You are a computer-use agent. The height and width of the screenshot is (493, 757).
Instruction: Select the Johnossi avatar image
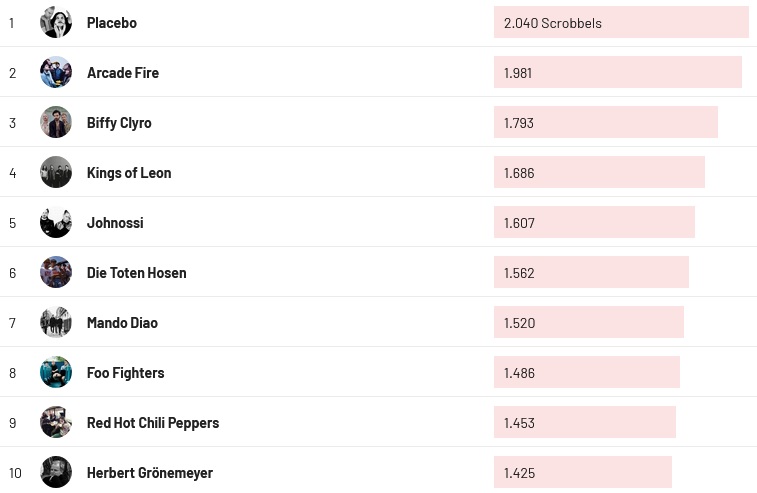56,222
